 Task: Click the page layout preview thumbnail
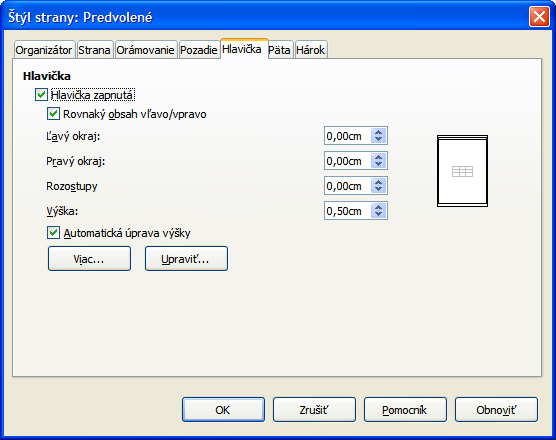point(462,171)
